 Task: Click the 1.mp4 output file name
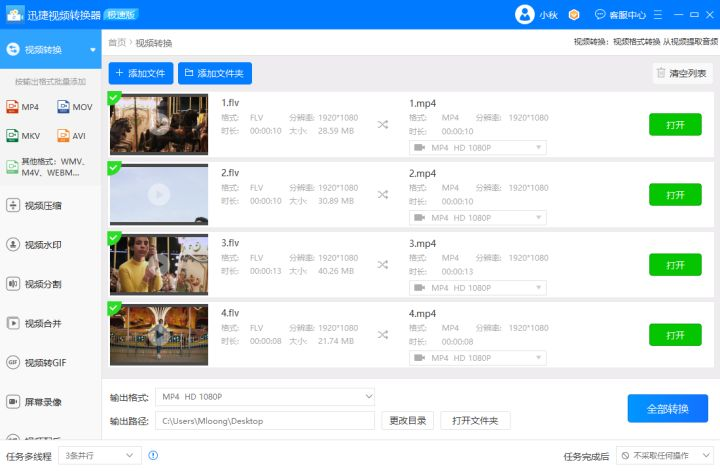click(422, 103)
